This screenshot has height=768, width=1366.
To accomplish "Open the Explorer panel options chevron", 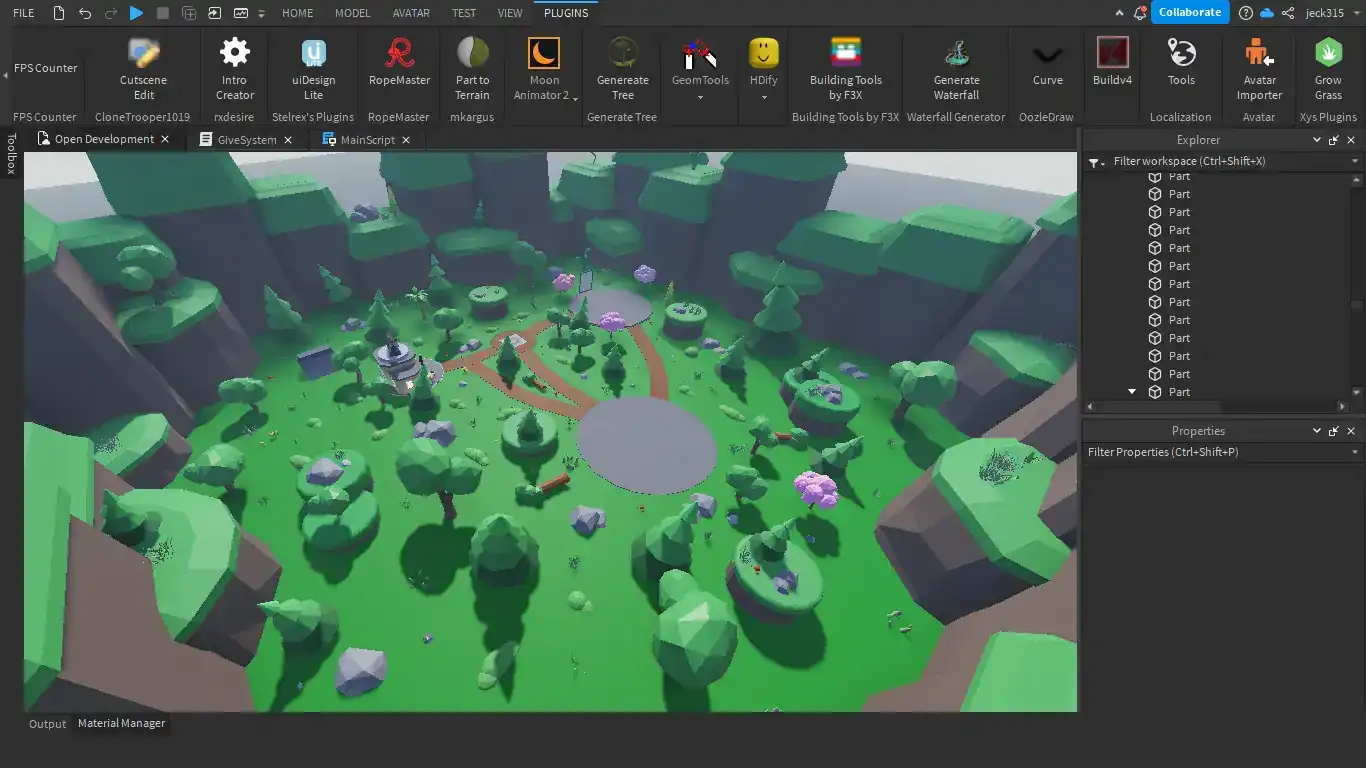I will (1316, 140).
